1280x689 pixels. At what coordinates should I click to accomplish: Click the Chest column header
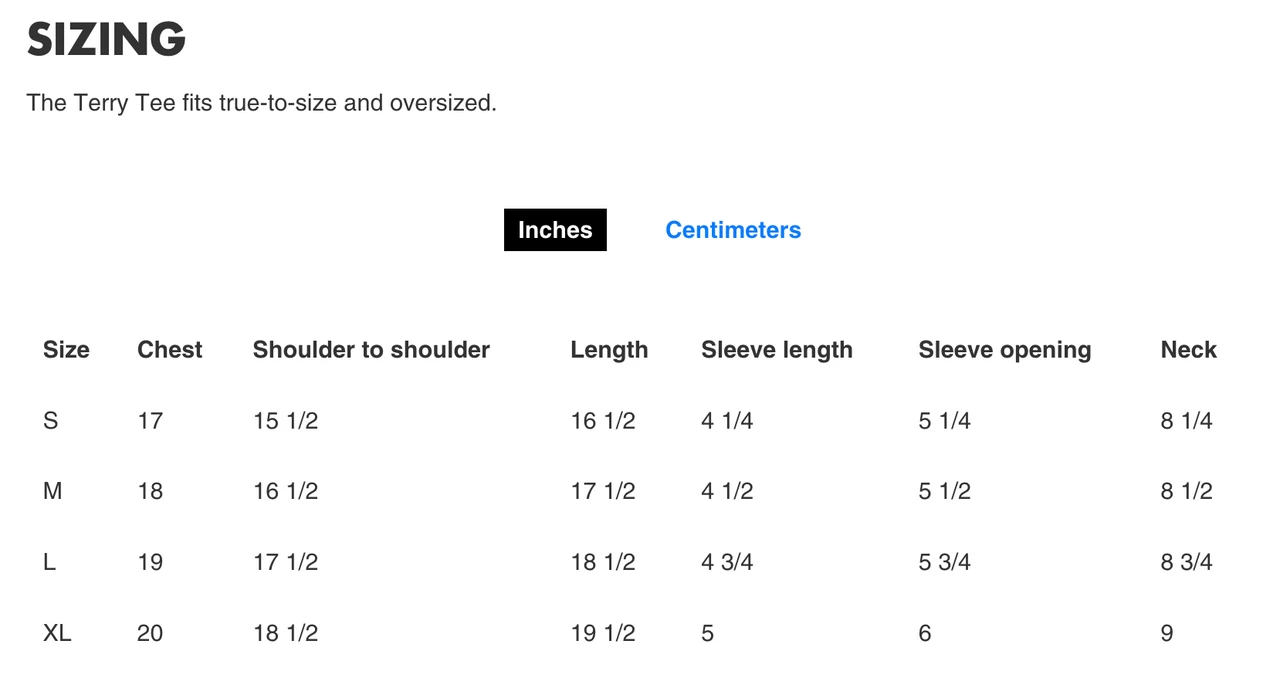point(170,350)
